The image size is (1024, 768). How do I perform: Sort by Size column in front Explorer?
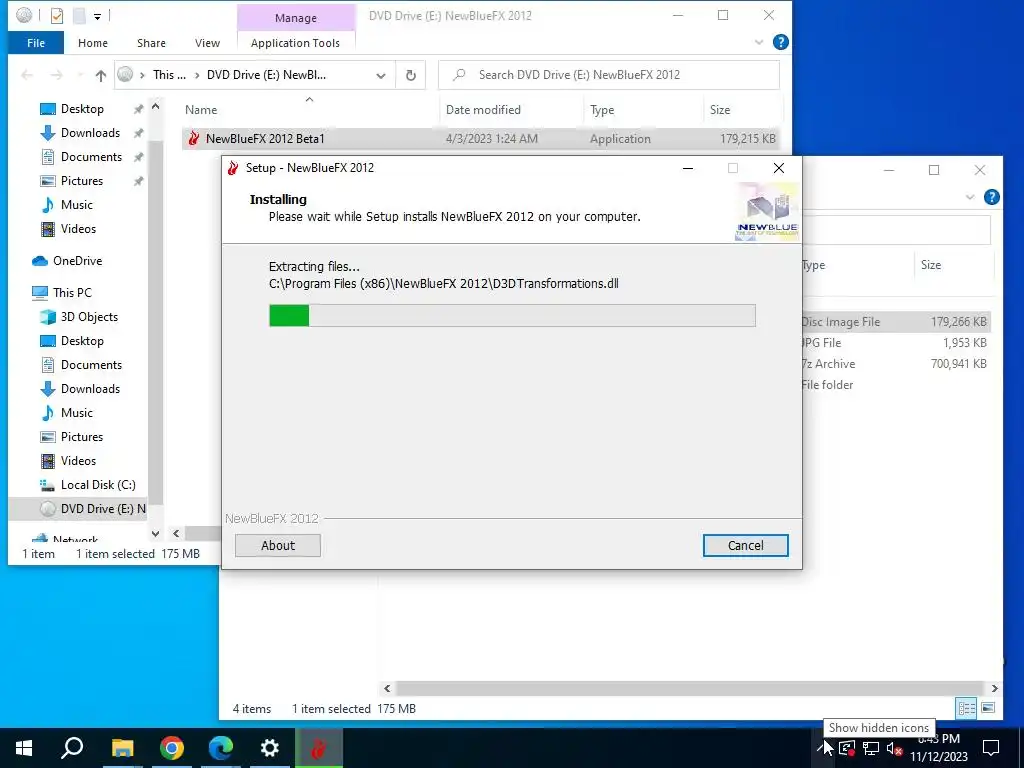[720, 110]
